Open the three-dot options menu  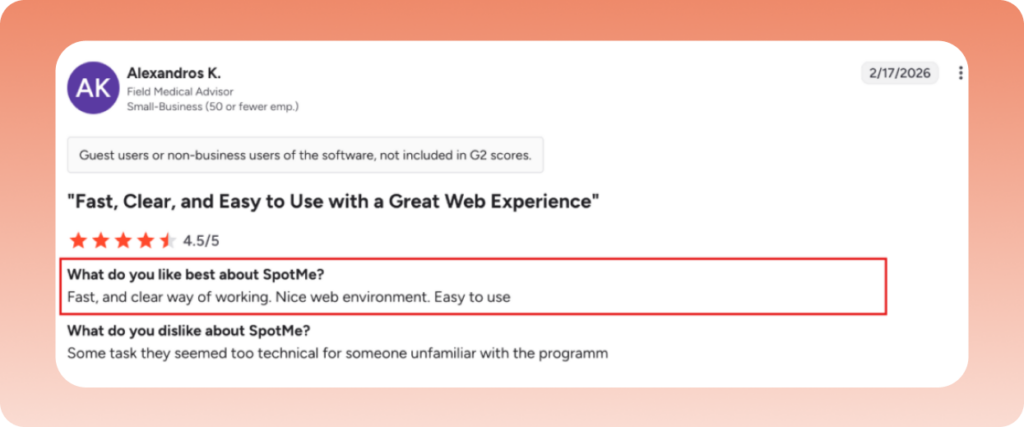tap(960, 73)
